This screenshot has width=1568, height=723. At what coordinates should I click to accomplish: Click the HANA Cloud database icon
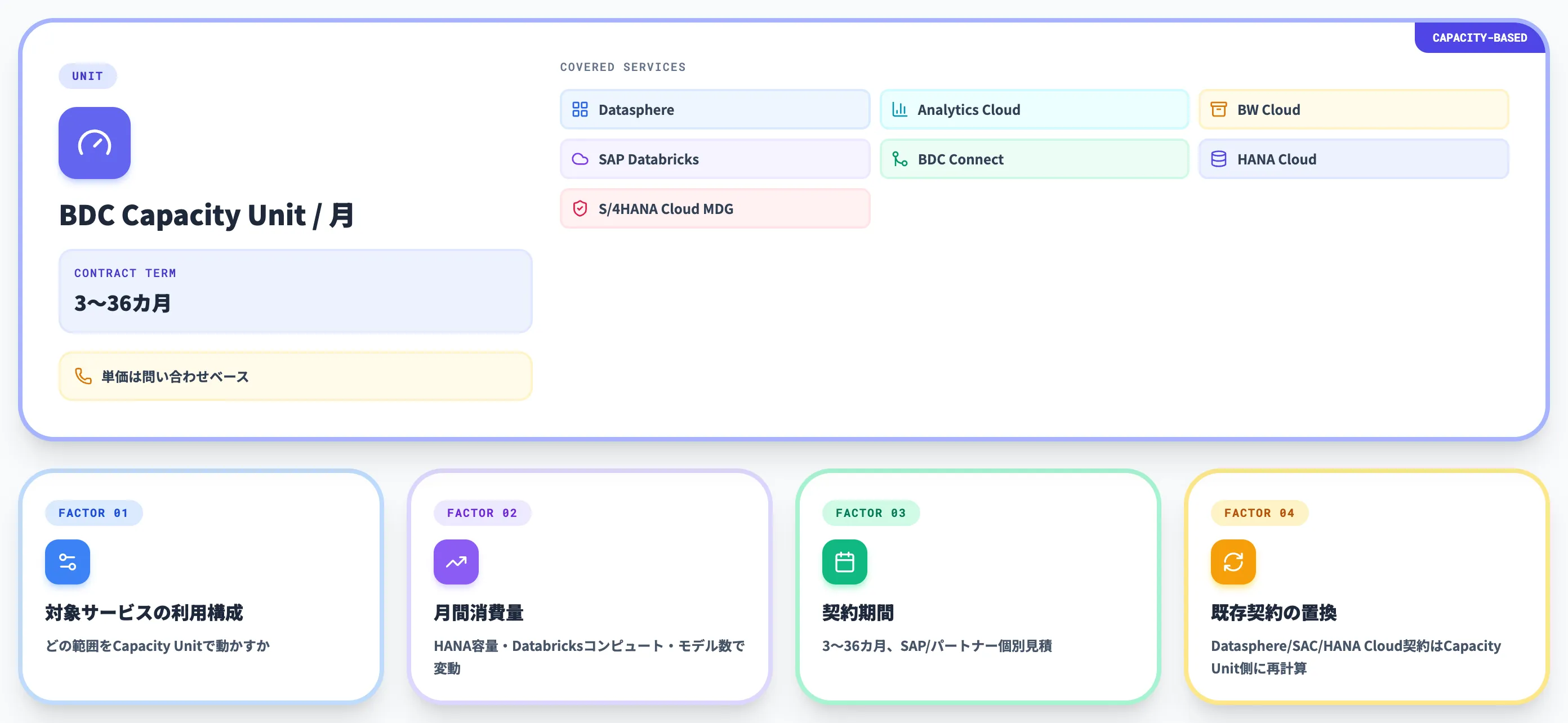pyautogui.click(x=1218, y=159)
